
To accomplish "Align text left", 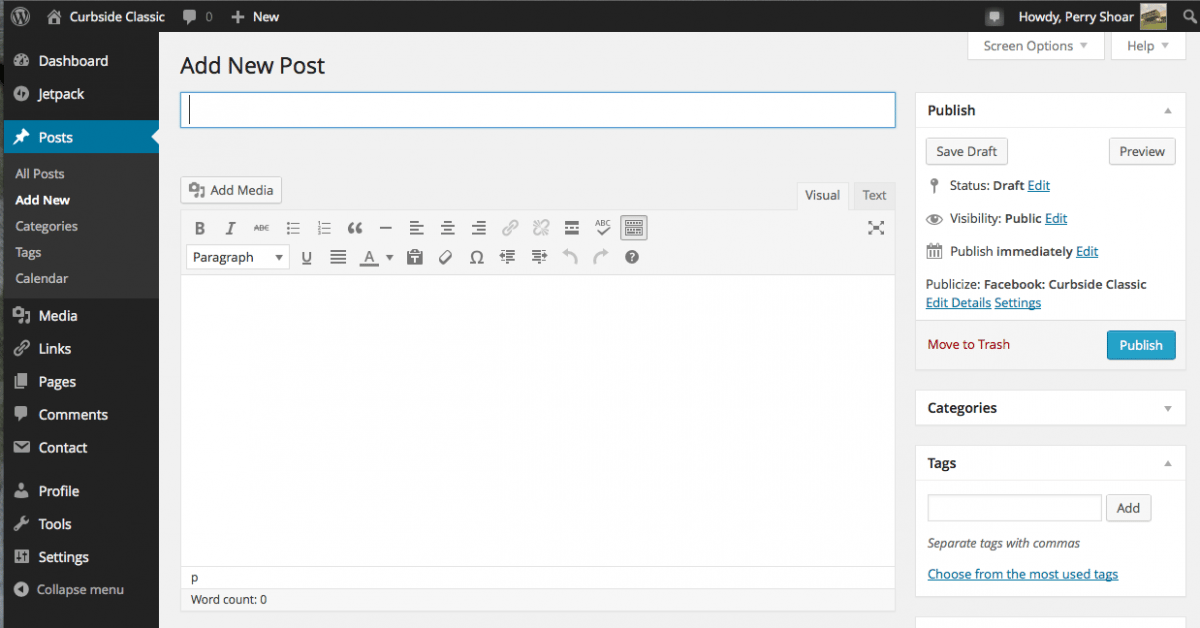I will [416, 228].
